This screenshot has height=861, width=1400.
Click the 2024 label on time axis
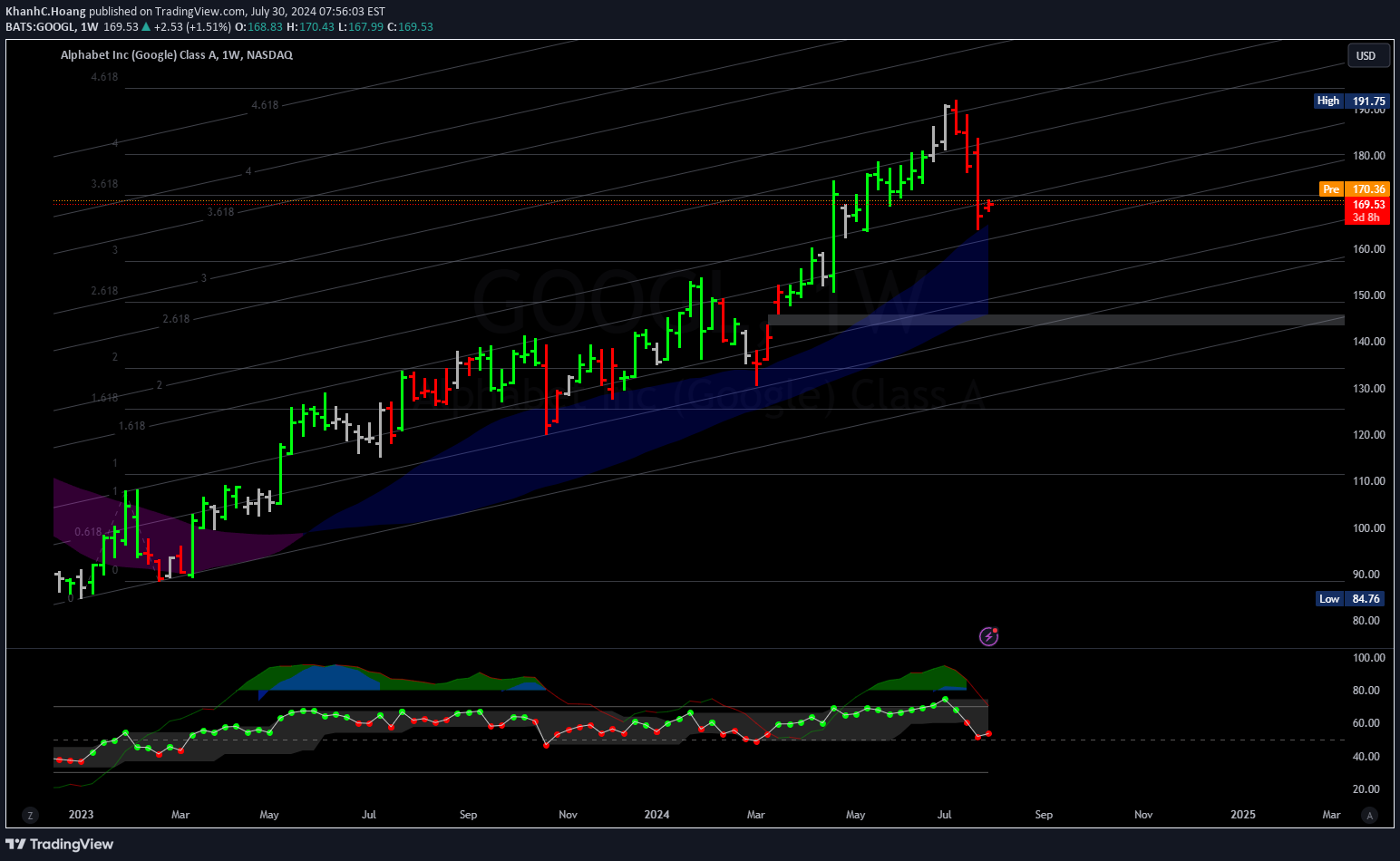pyautogui.click(x=656, y=814)
